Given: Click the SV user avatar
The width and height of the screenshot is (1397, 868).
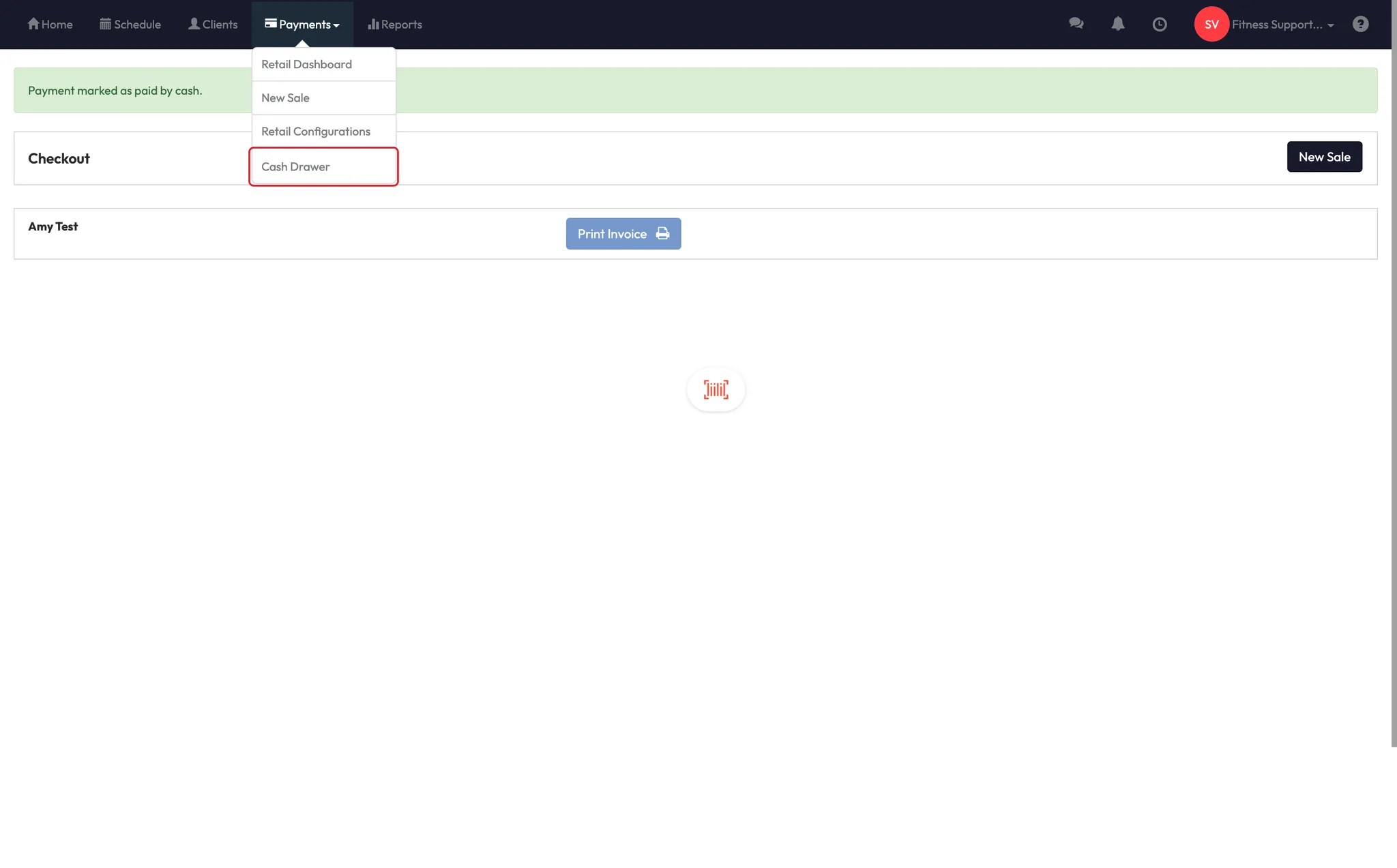Looking at the screenshot, I should coord(1211,24).
